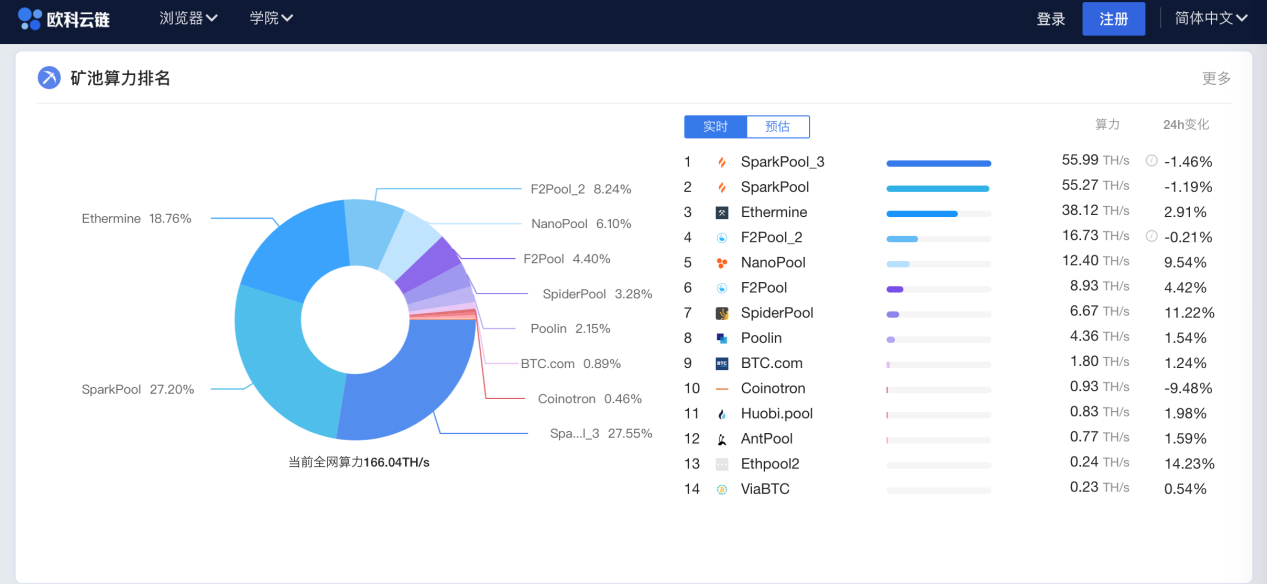The image size is (1267, 584).
Task: Click the SparkPool_3 flame icon
Action: tap(722, 162)
